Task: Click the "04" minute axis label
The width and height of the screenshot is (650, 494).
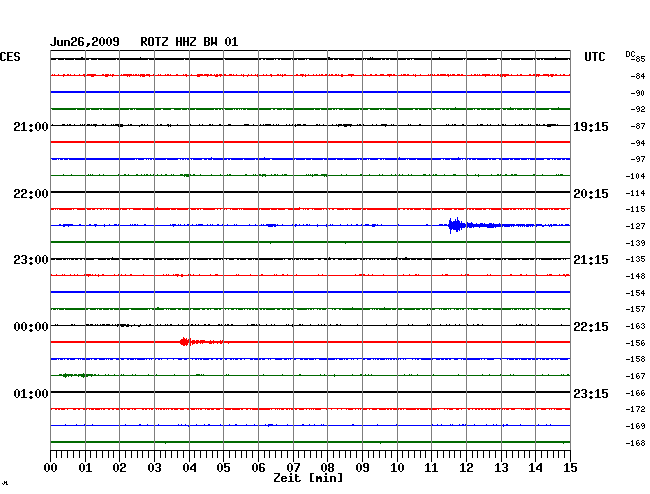Action: point(189,468)
